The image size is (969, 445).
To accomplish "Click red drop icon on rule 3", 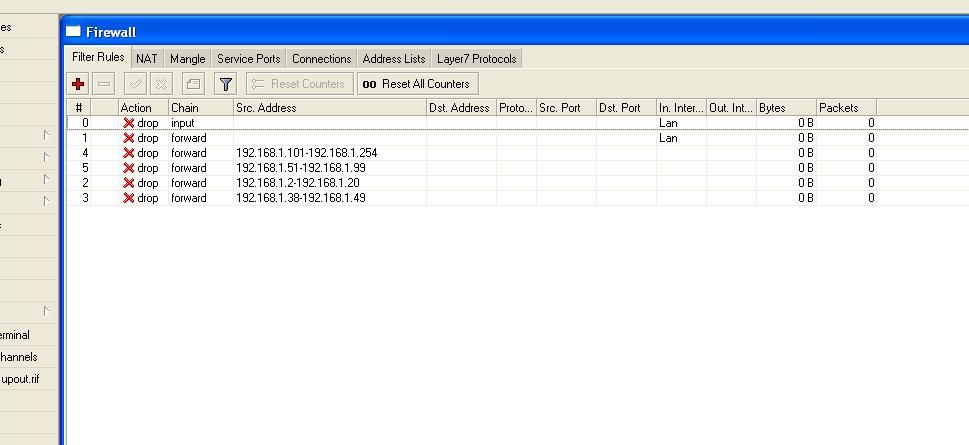I will (128, 198).
